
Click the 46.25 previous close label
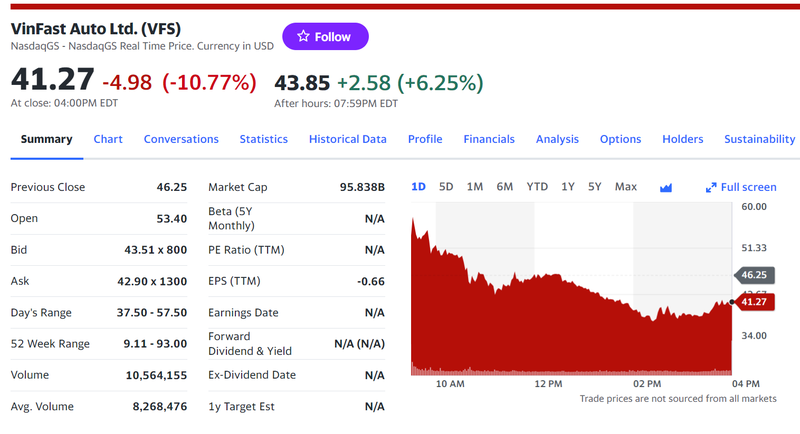point(753,274)
